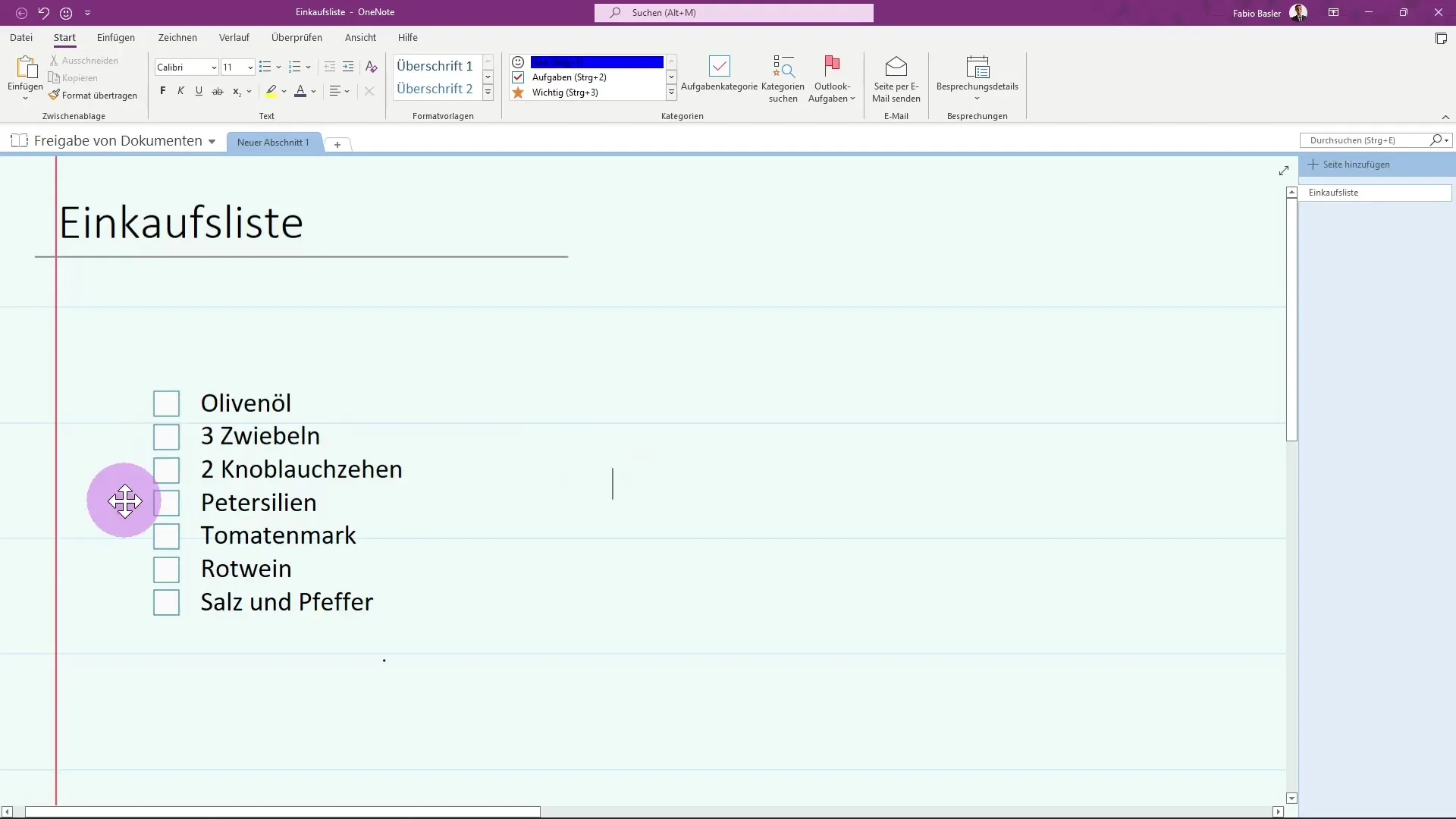This screenshot has height=819, width=1456.
Task: Click the delete X icon in Text group
Action: click(369, 91)
